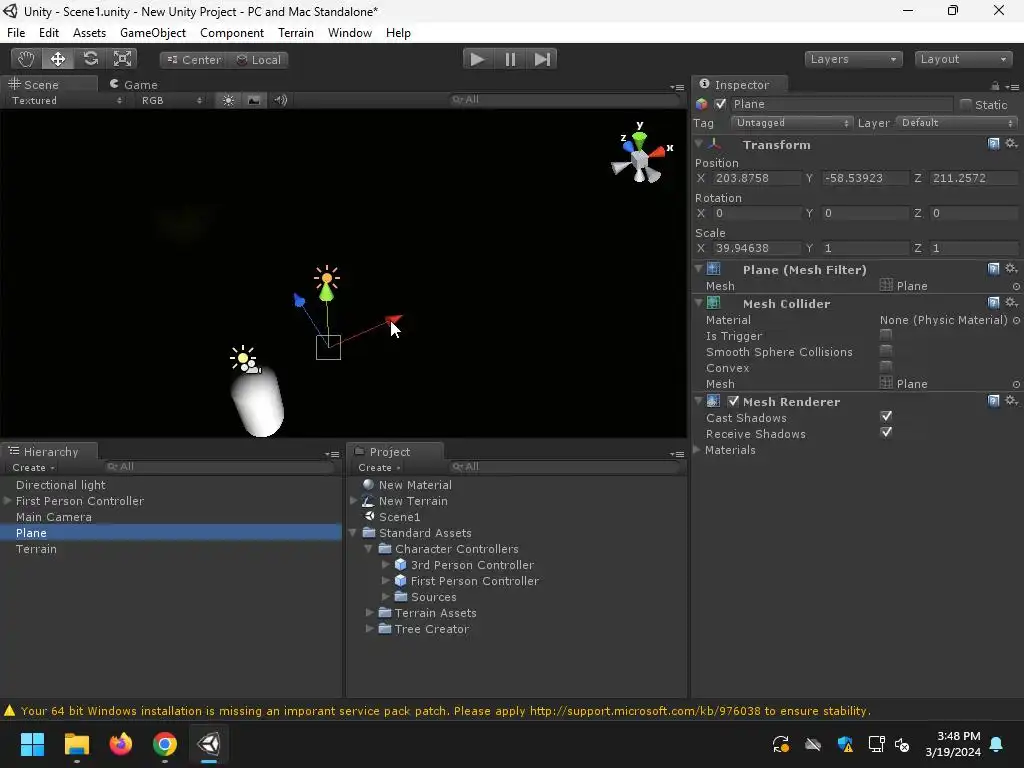
Task: Open the GameObject menu
Action: pos(153,33)
